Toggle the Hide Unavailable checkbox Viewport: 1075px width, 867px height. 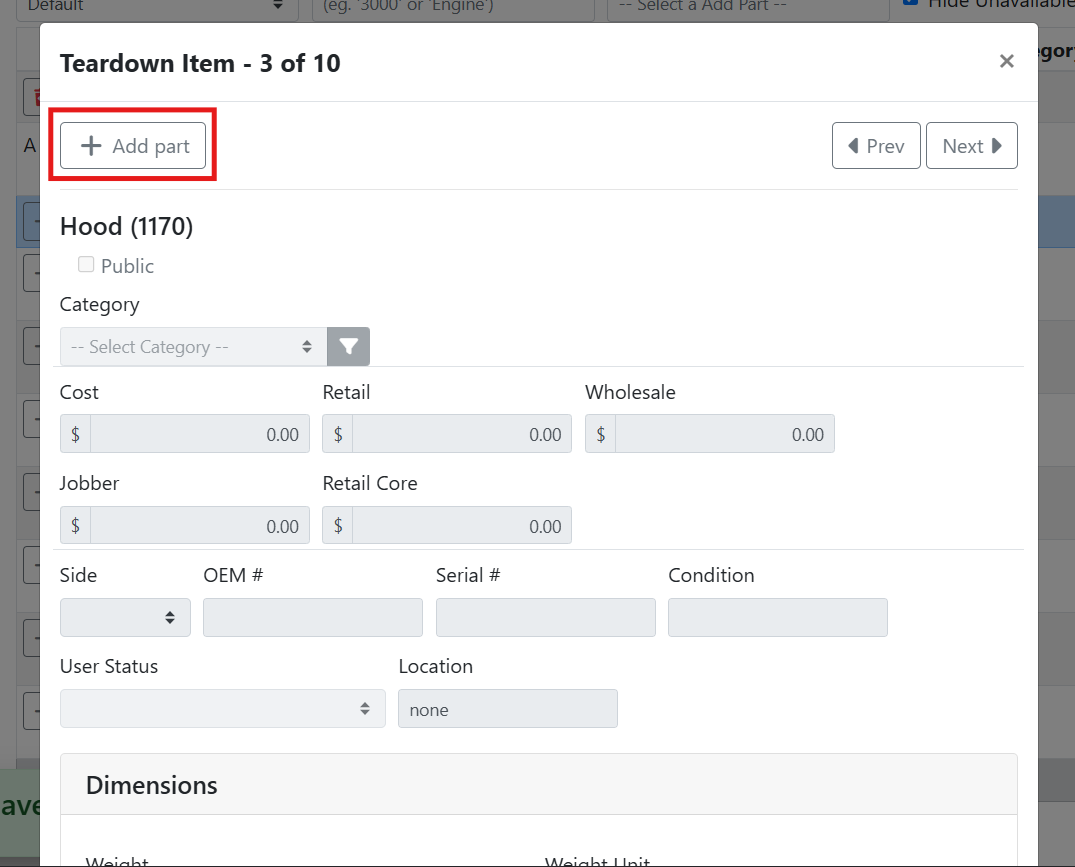[909, 3]
